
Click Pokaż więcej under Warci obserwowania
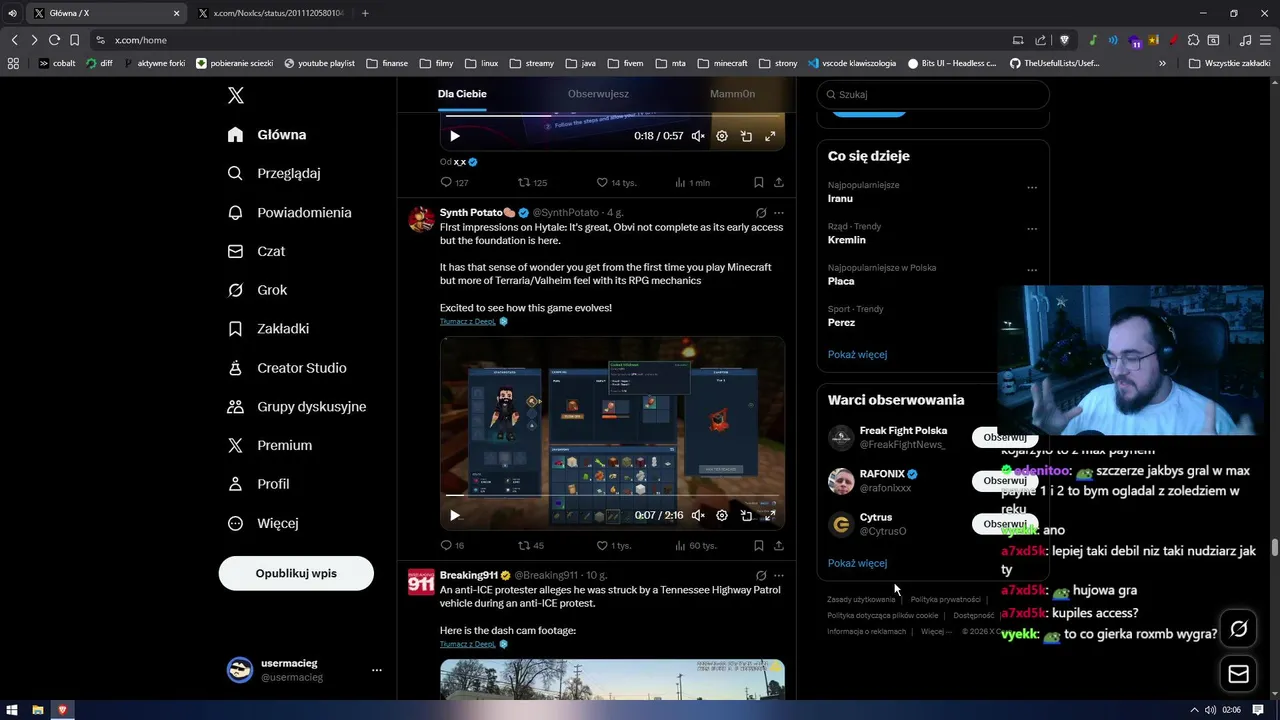857,563
